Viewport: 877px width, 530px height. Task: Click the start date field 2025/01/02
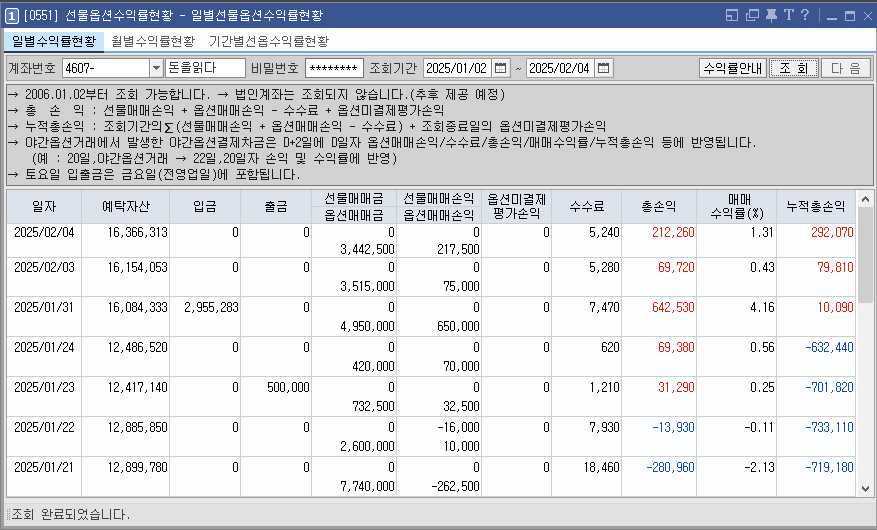click(458, 68)
